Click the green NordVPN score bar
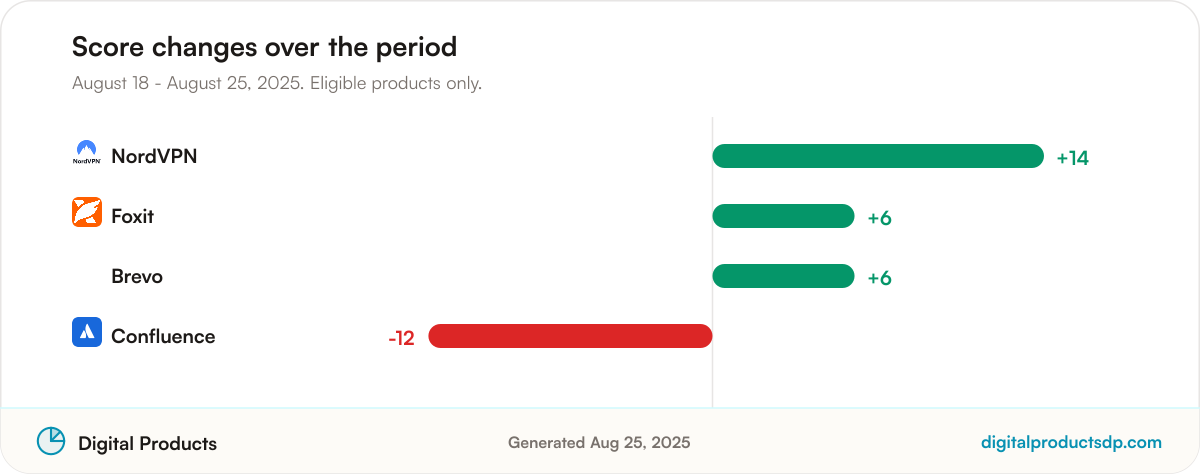This screenshot has height=474, width=1200. [878, 156]
